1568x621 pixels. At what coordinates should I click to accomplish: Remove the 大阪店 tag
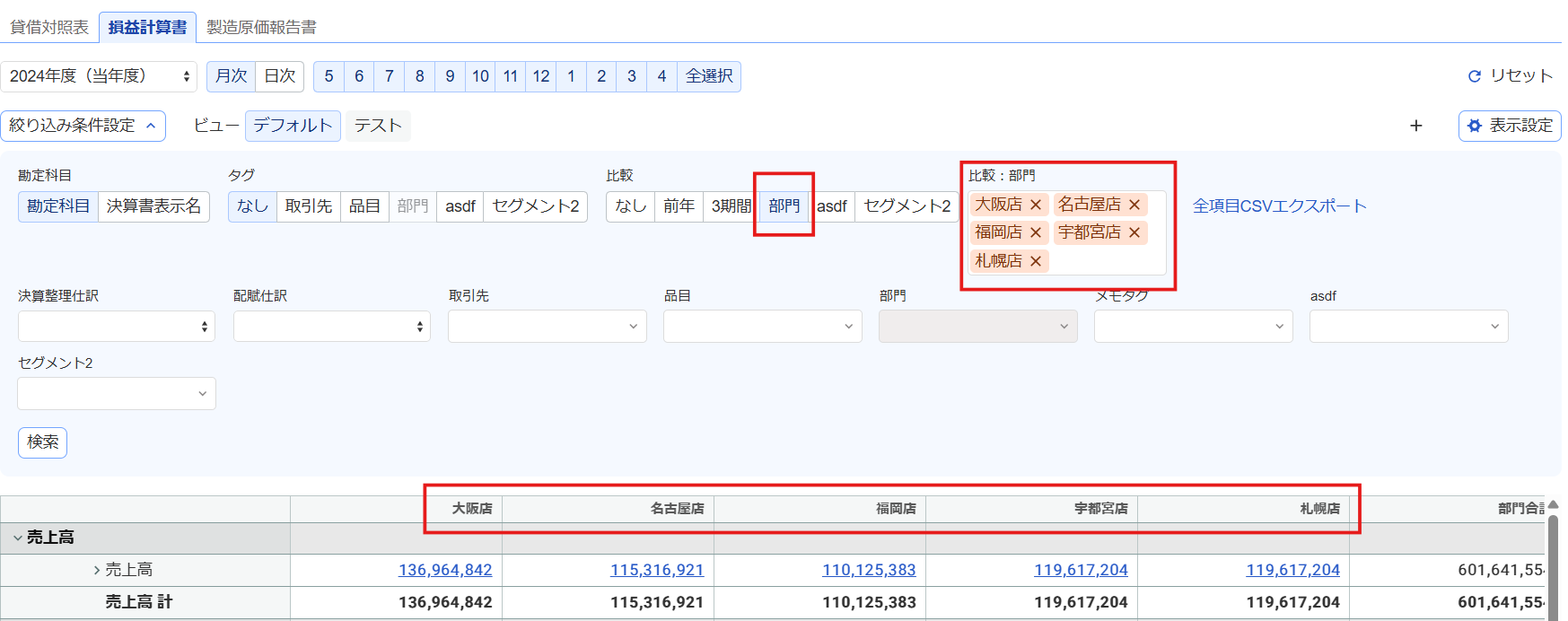(x=1036, y=205)
